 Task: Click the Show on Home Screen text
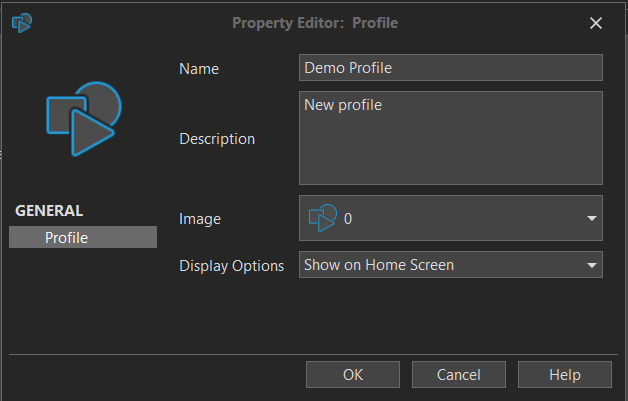coord(379,266)
